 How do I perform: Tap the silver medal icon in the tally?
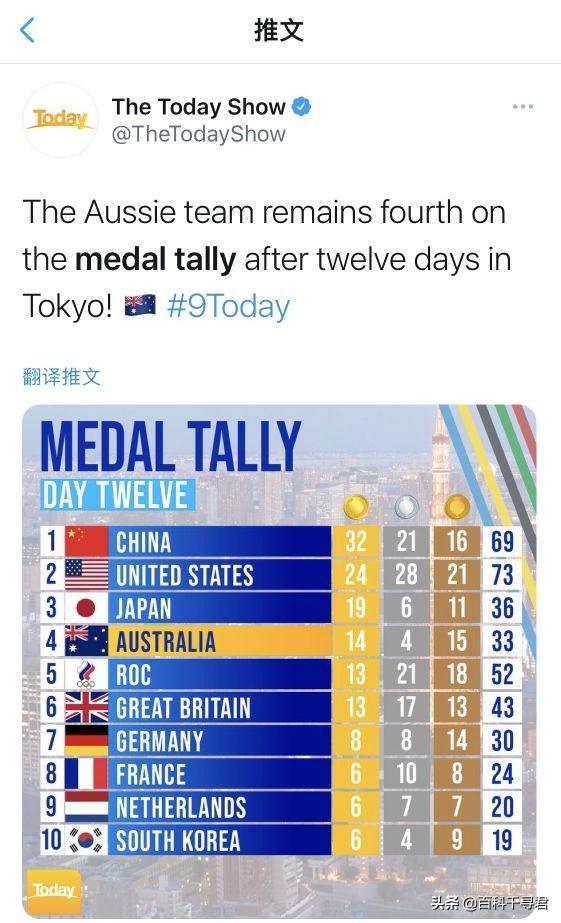[406, 507]
